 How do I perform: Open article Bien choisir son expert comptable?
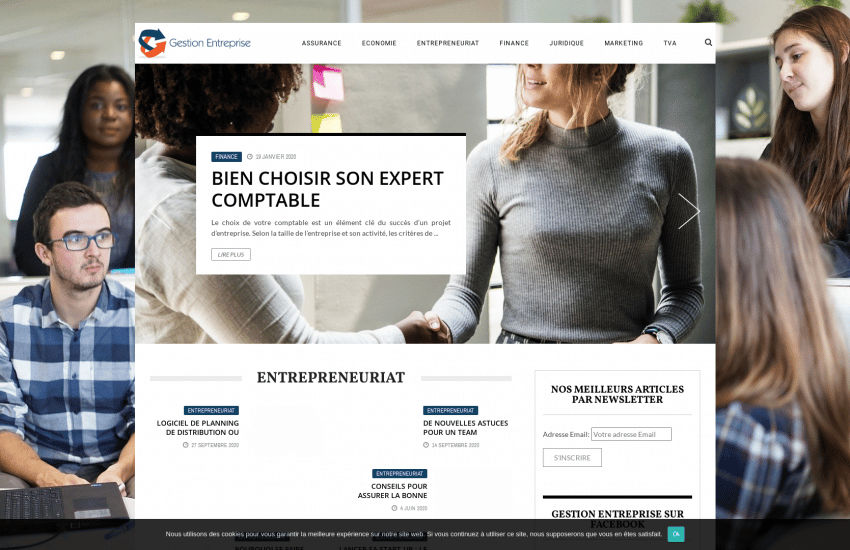(327, 189)
